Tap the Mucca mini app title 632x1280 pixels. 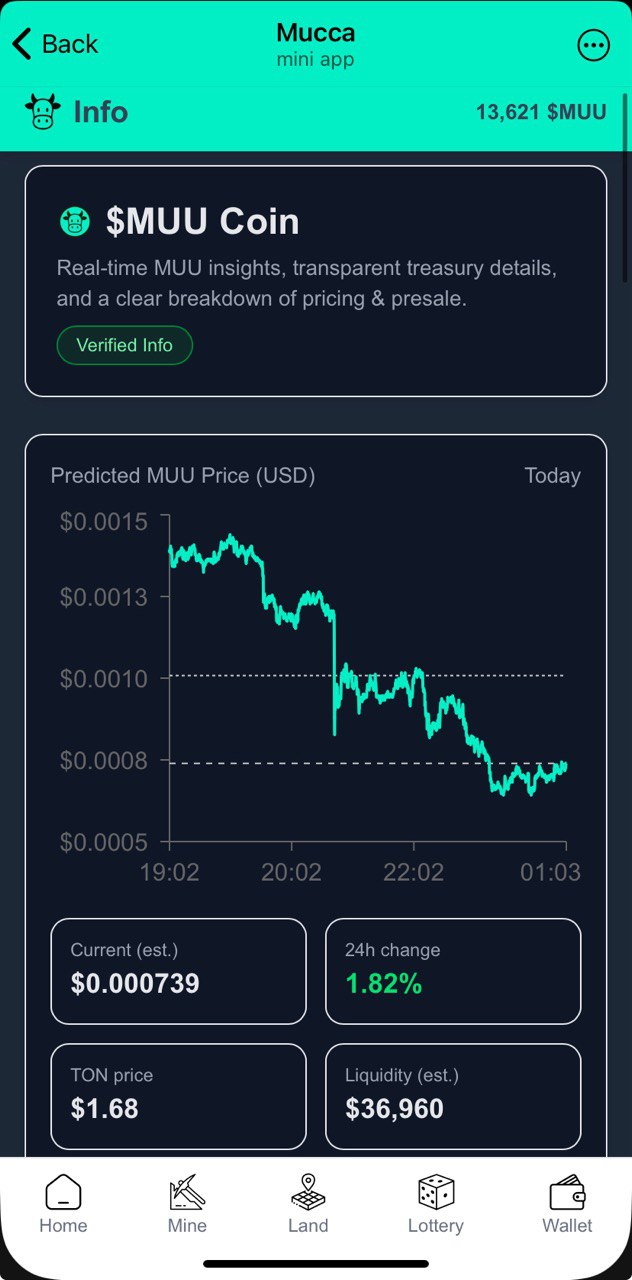(316, 44)
